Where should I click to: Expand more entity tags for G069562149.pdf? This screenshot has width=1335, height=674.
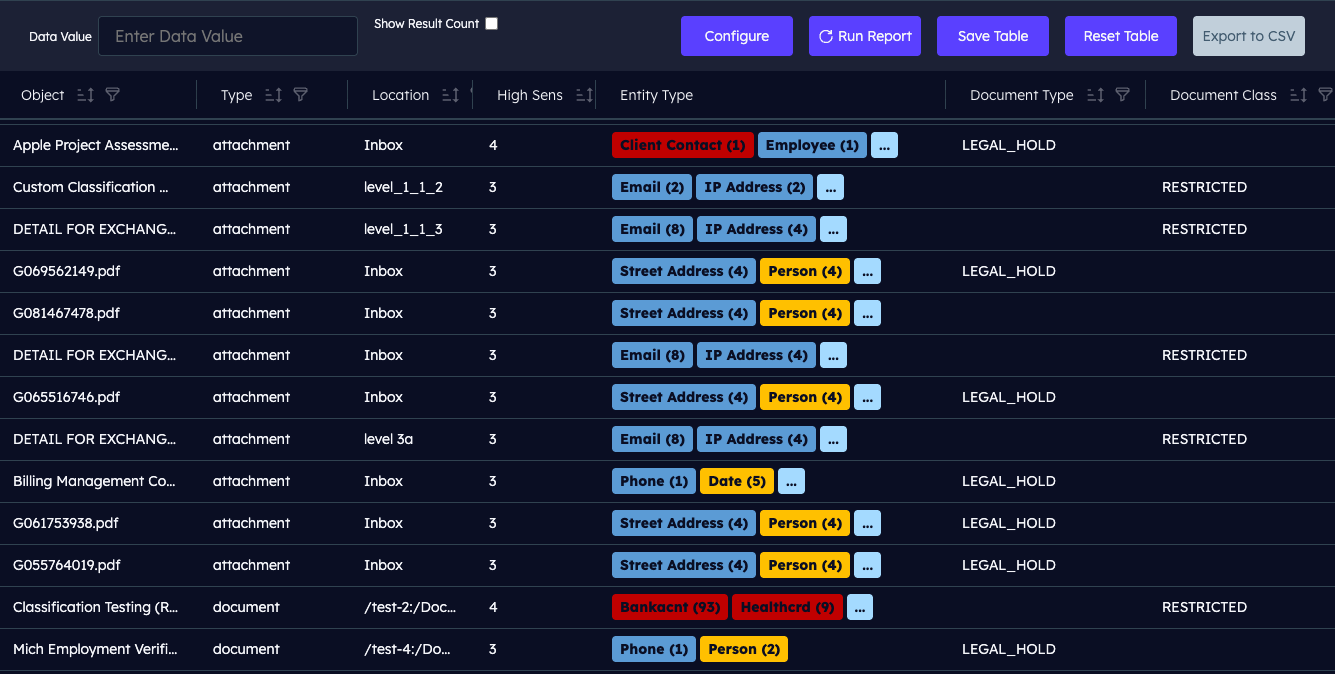(867, 271)
